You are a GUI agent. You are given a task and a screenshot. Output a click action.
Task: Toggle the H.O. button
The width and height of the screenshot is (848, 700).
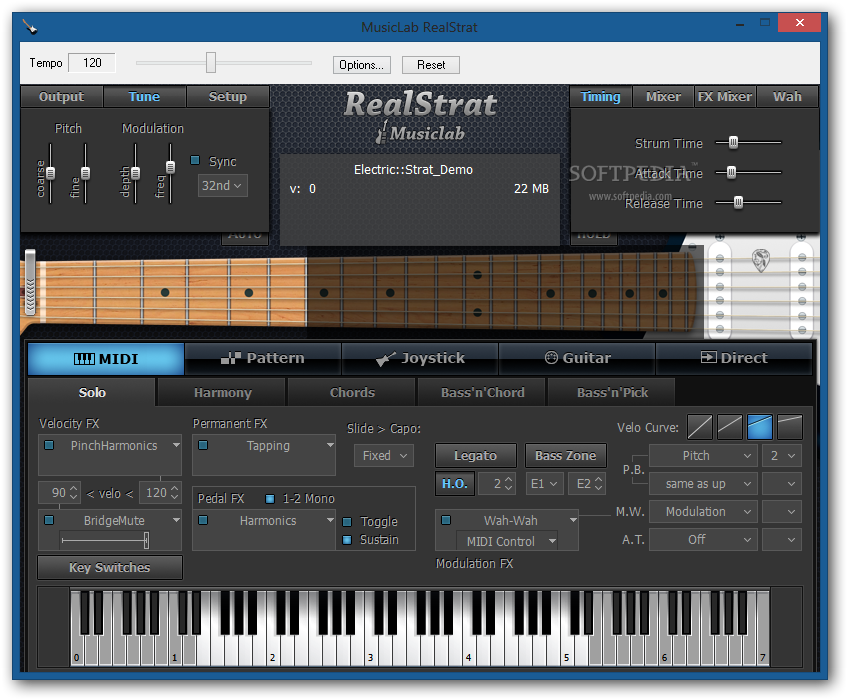pyautogui.click(x=455, y=484)
